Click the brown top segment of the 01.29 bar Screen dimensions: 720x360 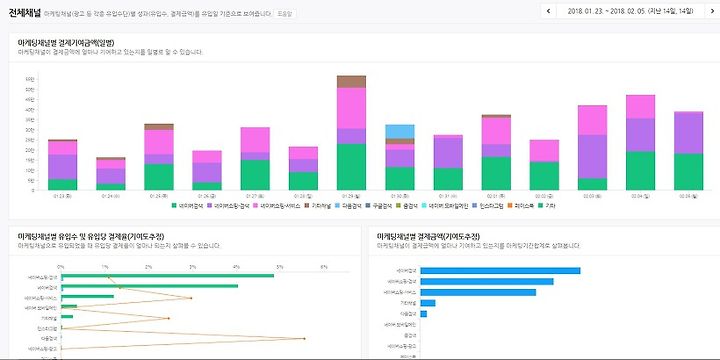point(351,82)
